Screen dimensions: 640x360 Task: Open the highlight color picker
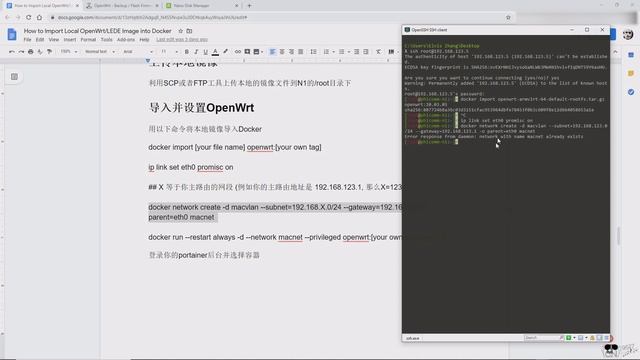pyautogui.click(x=225, y=52)
